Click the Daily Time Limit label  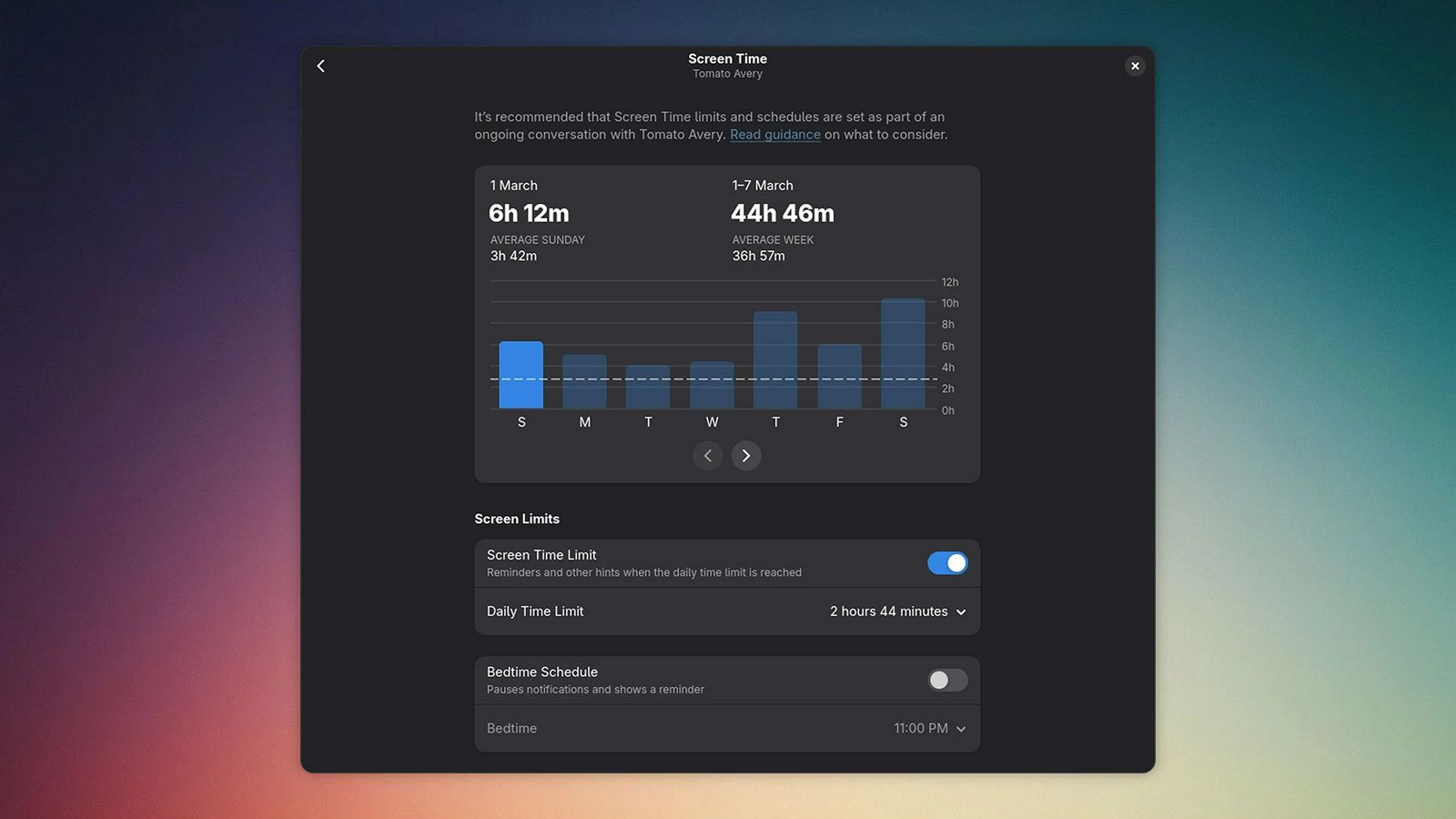tap(535, 612)
